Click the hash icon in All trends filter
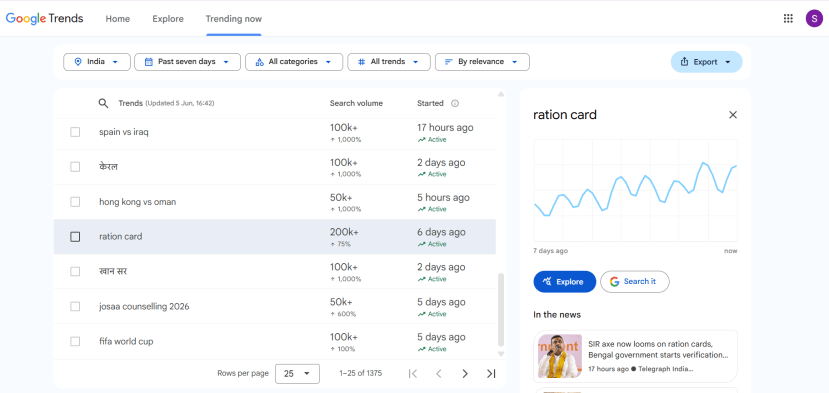The image size is (829, 393). 362,62
